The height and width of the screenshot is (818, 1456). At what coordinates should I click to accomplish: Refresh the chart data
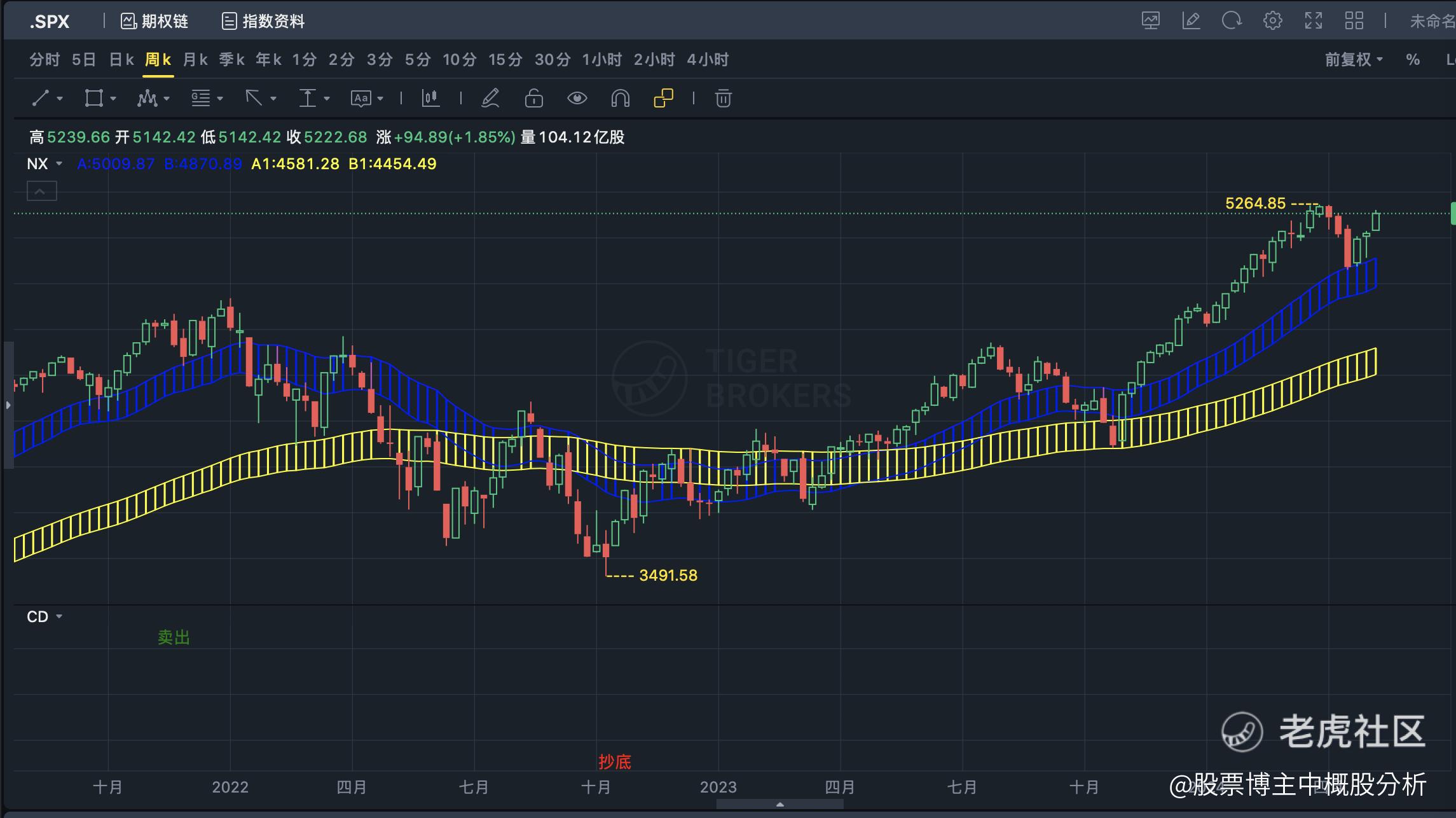click(x=1232, y=20)
